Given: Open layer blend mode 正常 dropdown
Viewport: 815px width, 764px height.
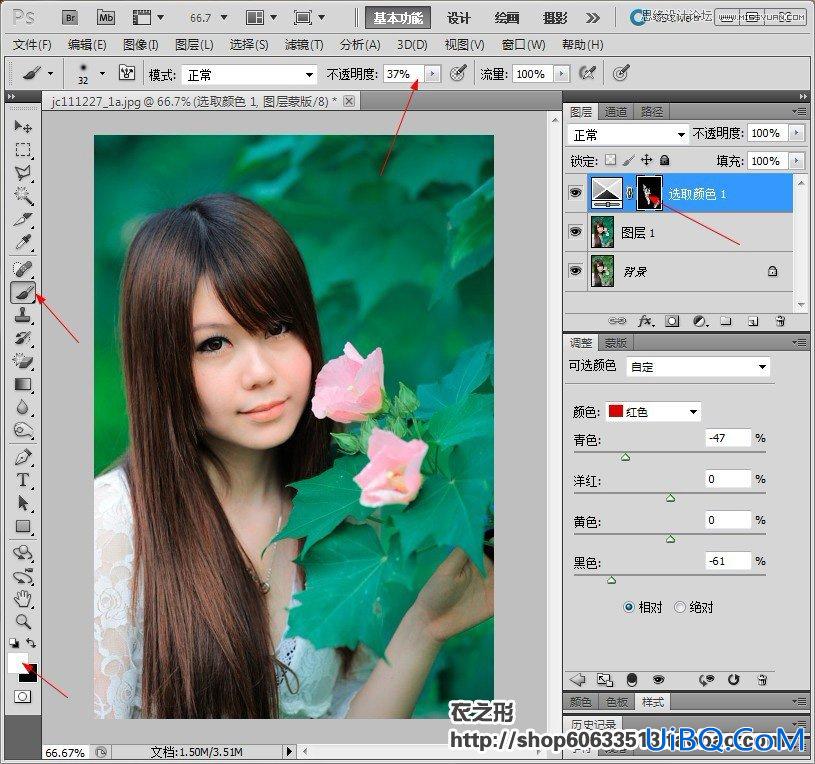Looking at the screenshot, I should coord(628,135).
